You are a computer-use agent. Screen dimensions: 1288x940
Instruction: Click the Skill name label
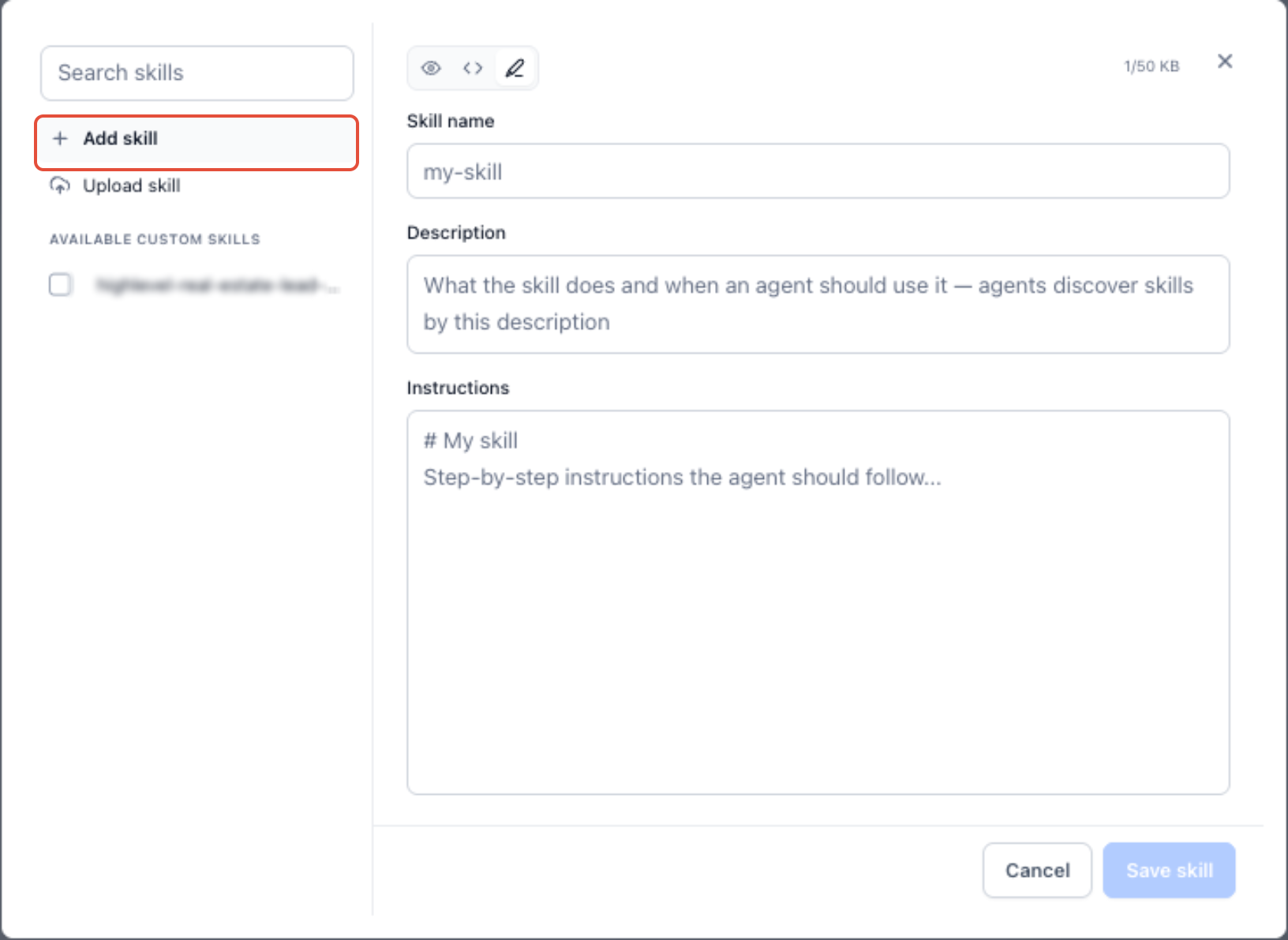pyautogui.click(x=451, y=122)
